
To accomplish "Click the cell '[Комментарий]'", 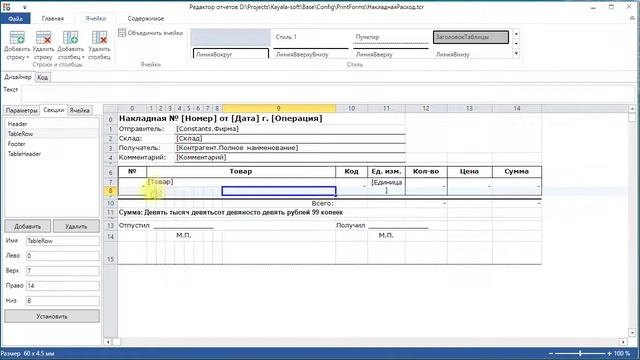I will tap(290, 157).
